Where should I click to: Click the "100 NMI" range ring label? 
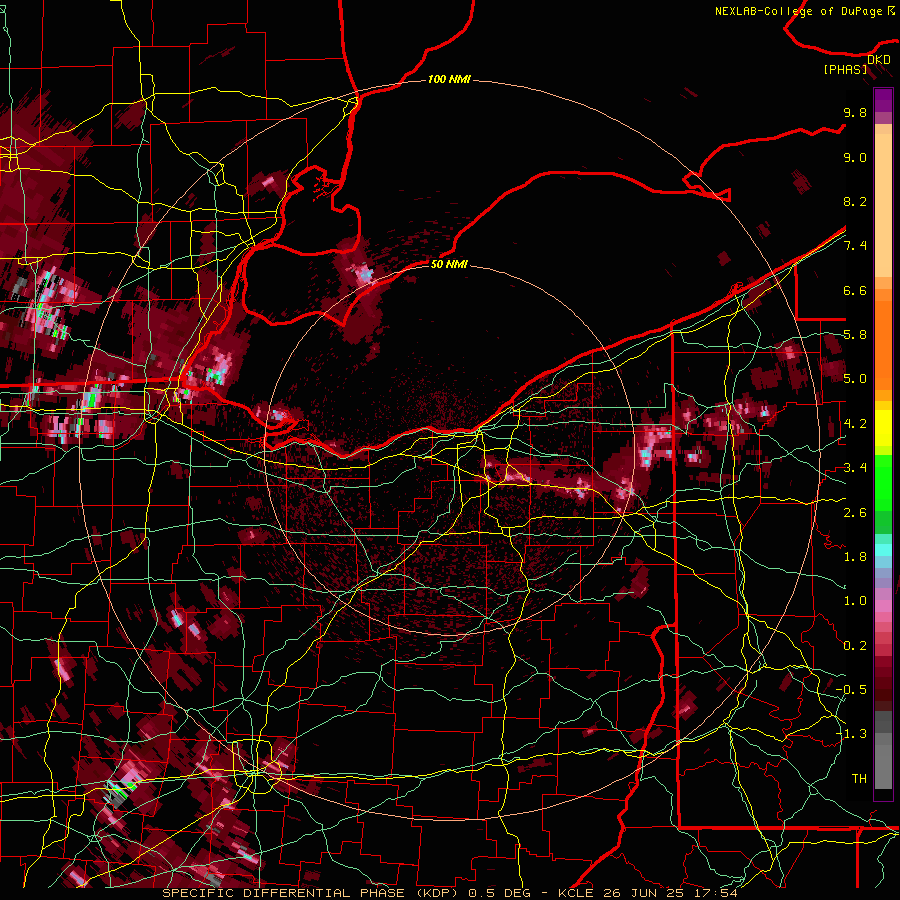tap(449, 79)
